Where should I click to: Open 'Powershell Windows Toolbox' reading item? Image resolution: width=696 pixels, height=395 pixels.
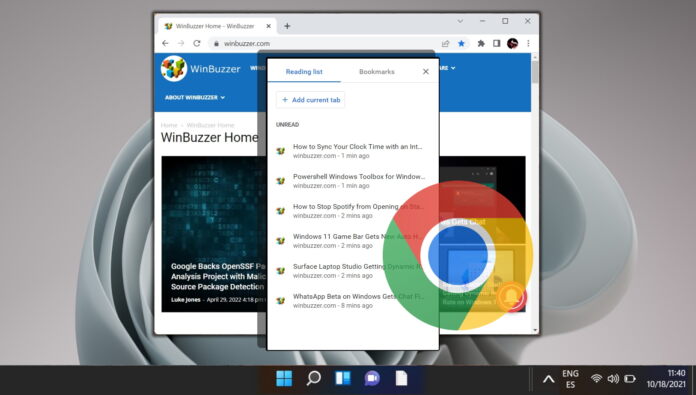(353, 181)
